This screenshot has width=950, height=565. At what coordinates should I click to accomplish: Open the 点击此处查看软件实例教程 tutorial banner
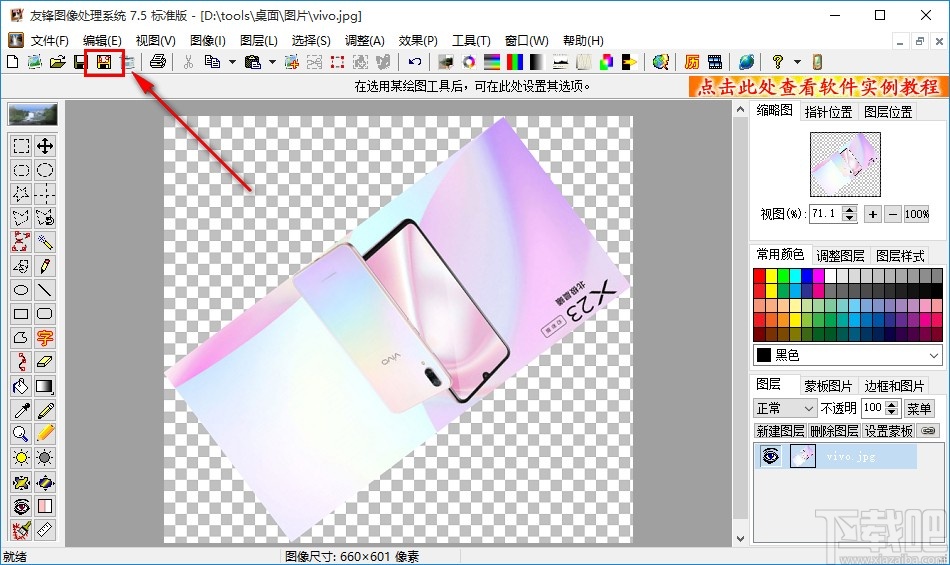pyautogui.click(x=818, y=87)
